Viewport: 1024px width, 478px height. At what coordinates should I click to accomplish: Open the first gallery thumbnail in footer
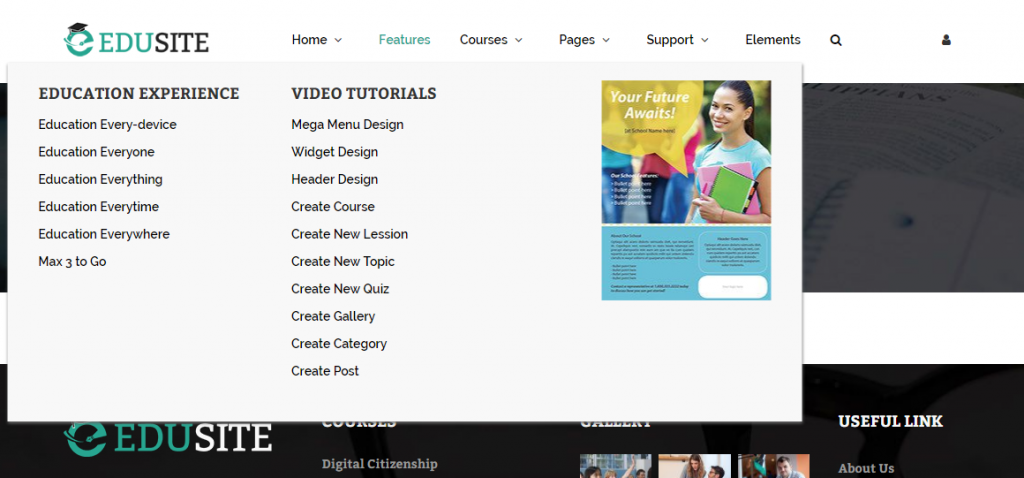[615, 467]
